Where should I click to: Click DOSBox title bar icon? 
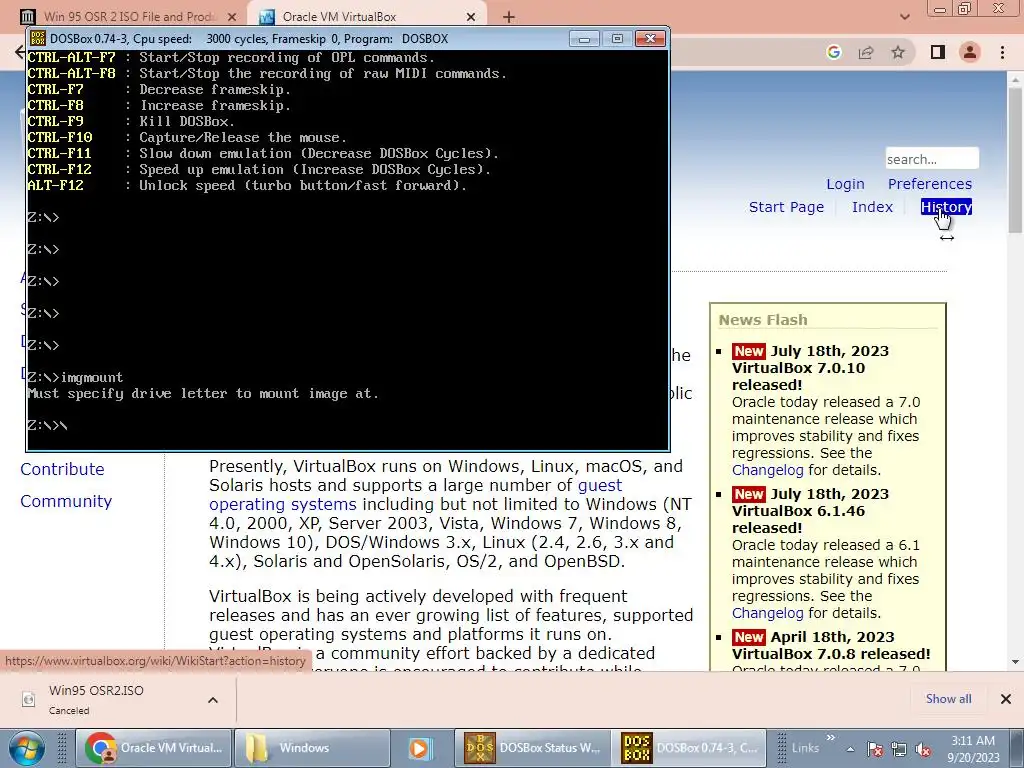(x=38, y=39)
